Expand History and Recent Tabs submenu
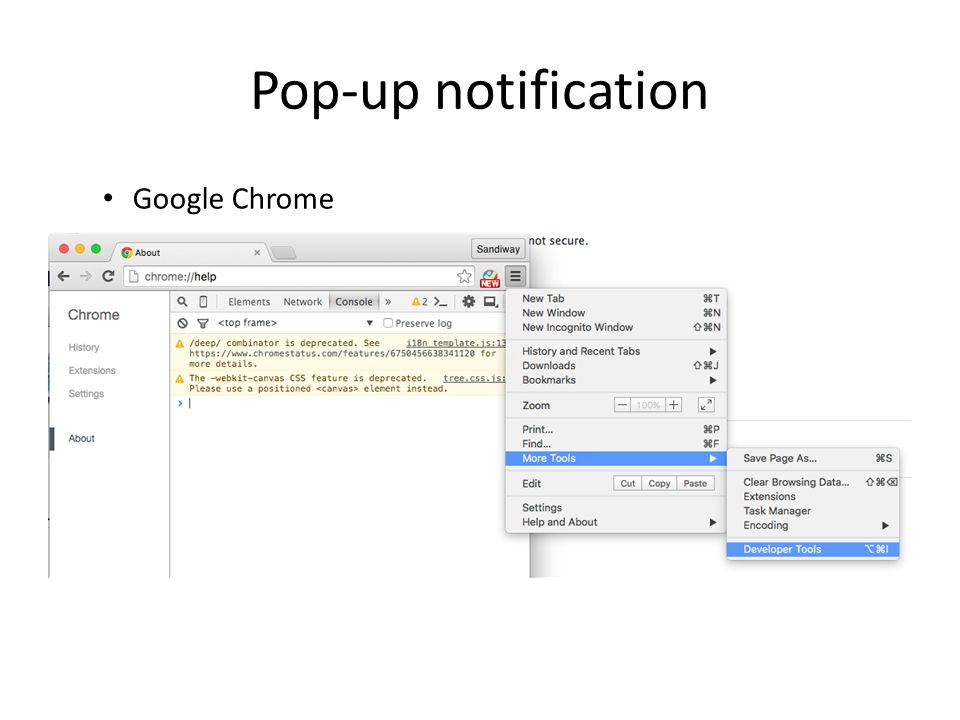This screenshot has width=960, height=720. [616, 351]
